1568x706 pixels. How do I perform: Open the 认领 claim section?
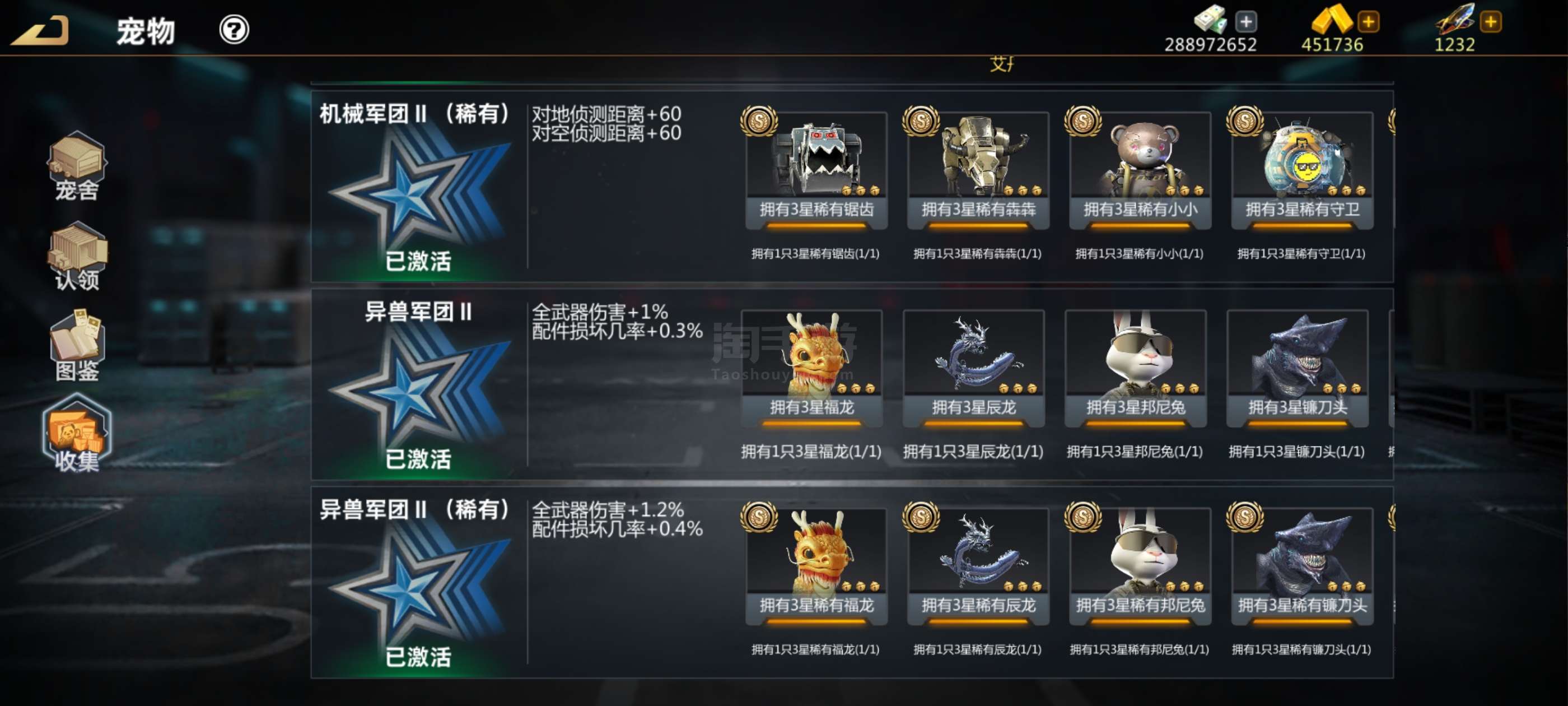[x=77, y=256]
